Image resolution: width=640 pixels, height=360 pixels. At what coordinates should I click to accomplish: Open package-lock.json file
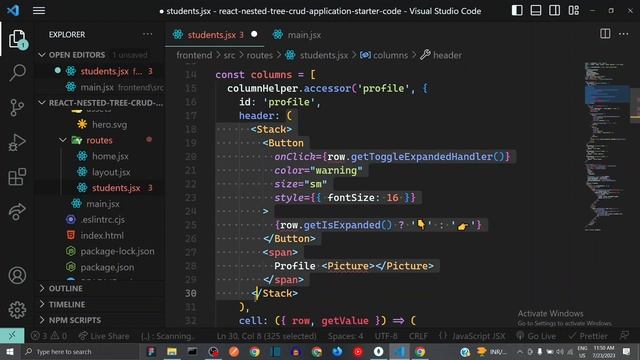pyautogui.click(x=101, y=251)
